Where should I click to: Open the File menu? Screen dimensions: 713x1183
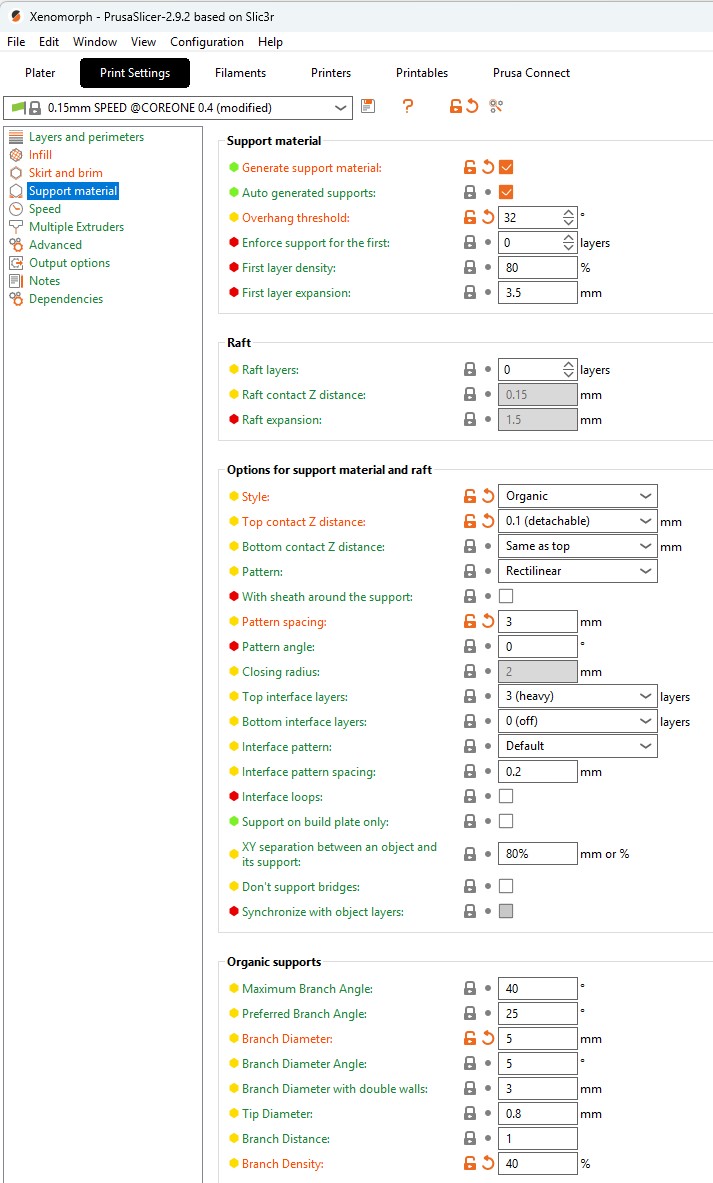16,41
